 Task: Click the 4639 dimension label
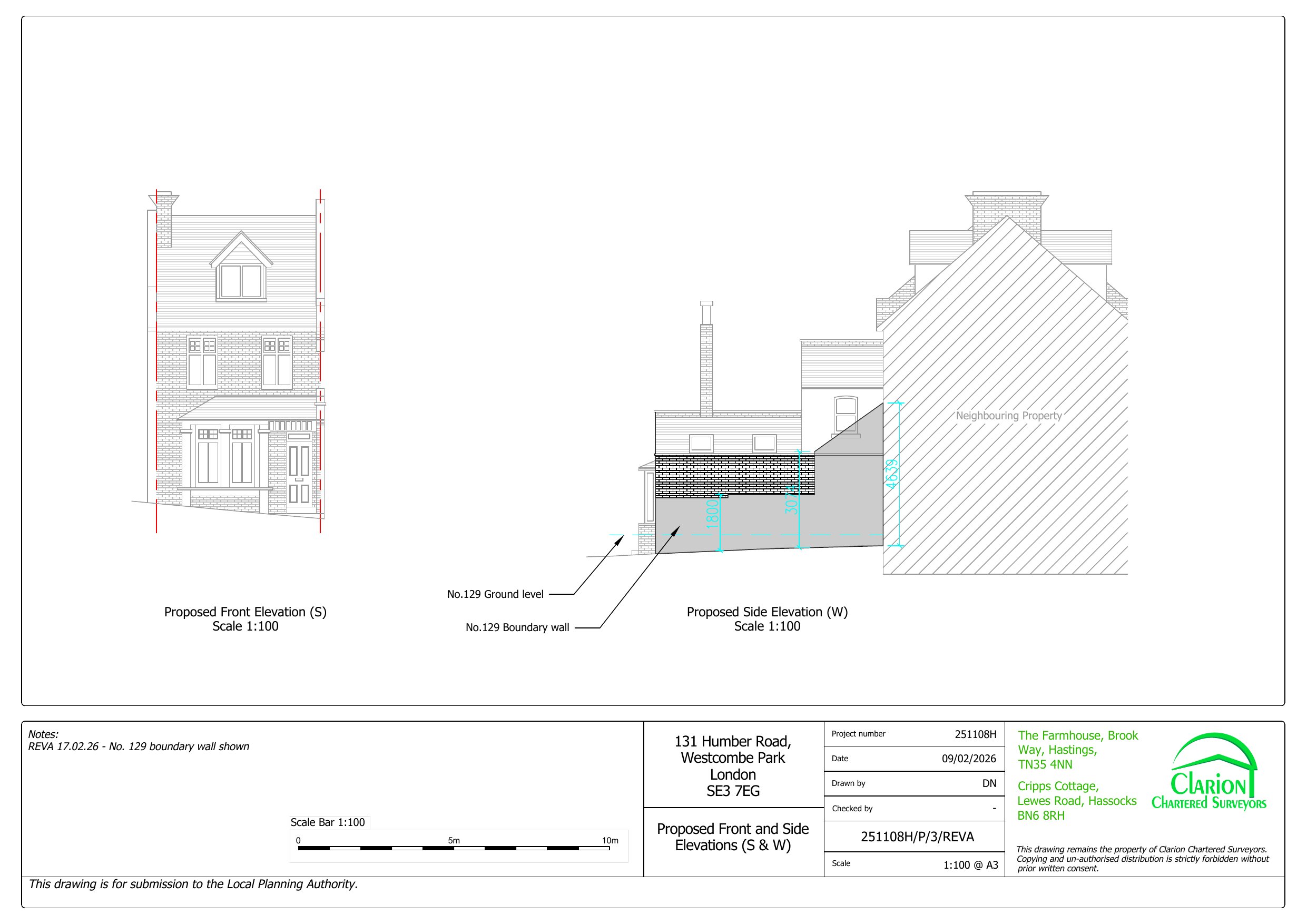pos(891,473)
